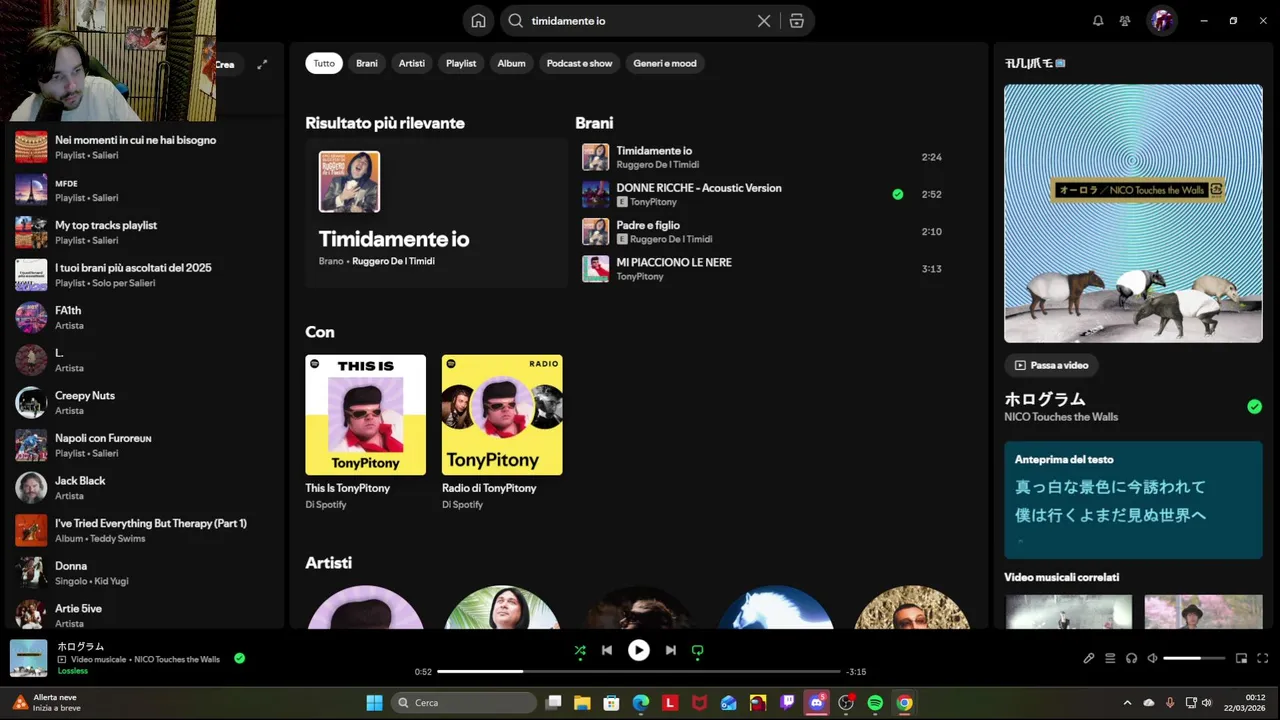Open Discord icon in Windows taskbar
Image resolution: width=1280 pixels, height=720 pixels.
(x=817, y=703)
